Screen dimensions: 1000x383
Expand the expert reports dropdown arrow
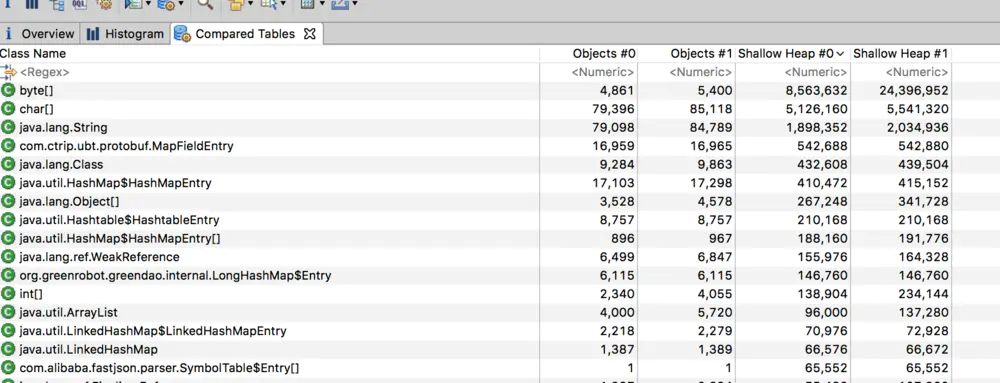click(x=148, y=4)
